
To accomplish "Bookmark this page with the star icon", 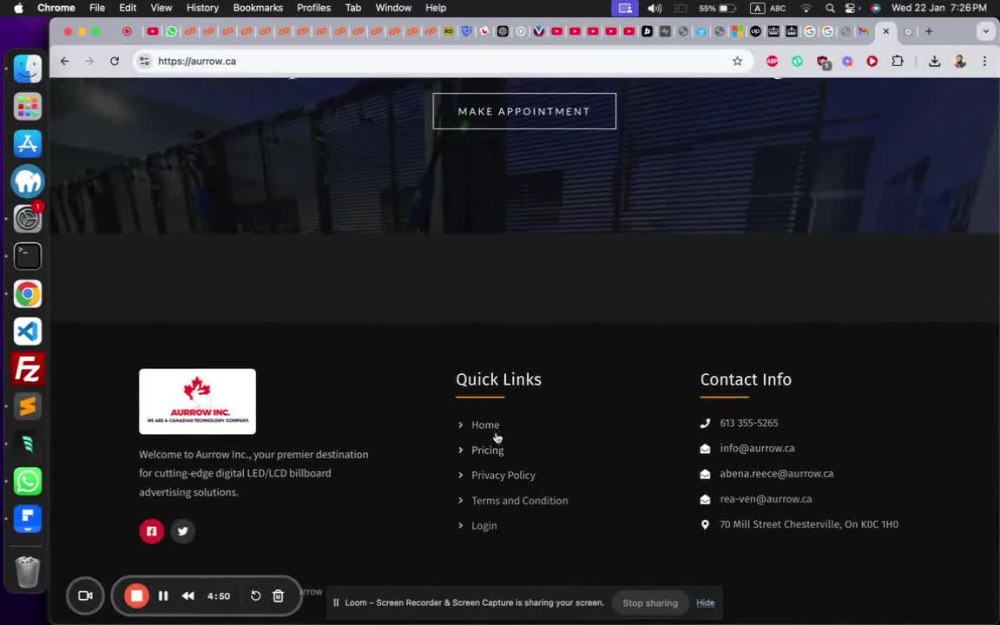I will click(x=737, y=61).
